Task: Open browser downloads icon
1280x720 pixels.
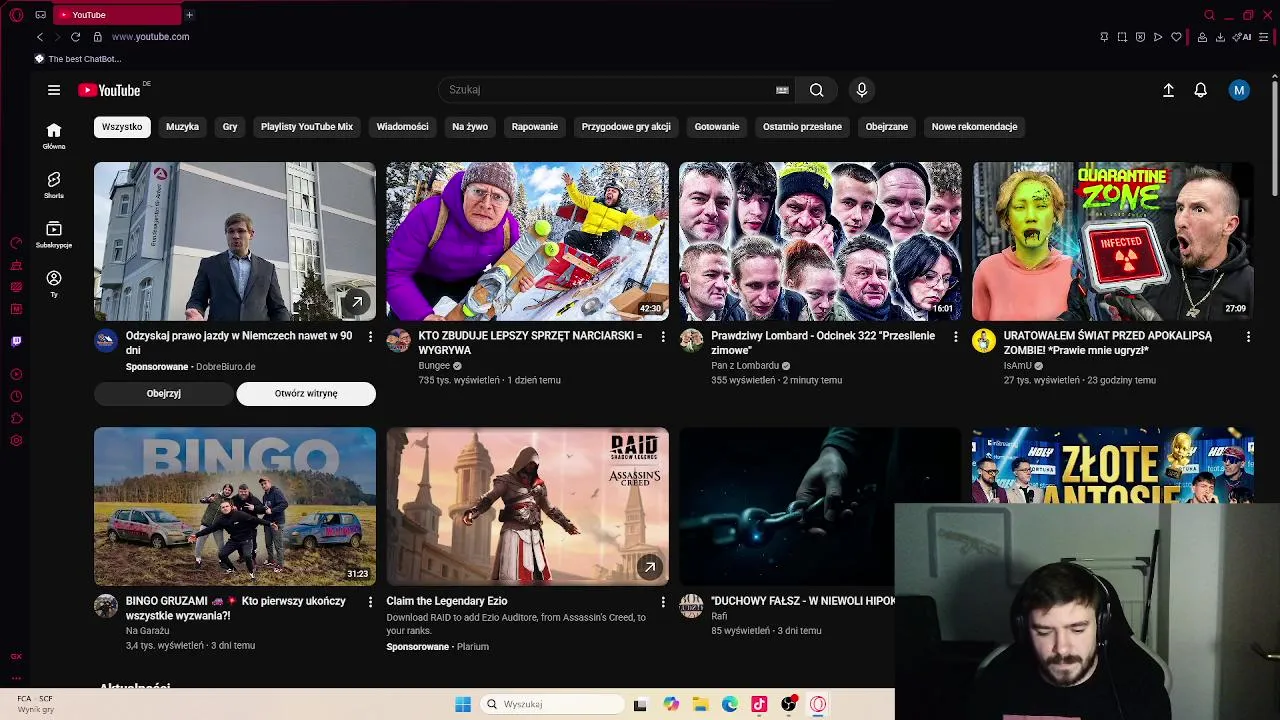Action: coord(1220,37)
